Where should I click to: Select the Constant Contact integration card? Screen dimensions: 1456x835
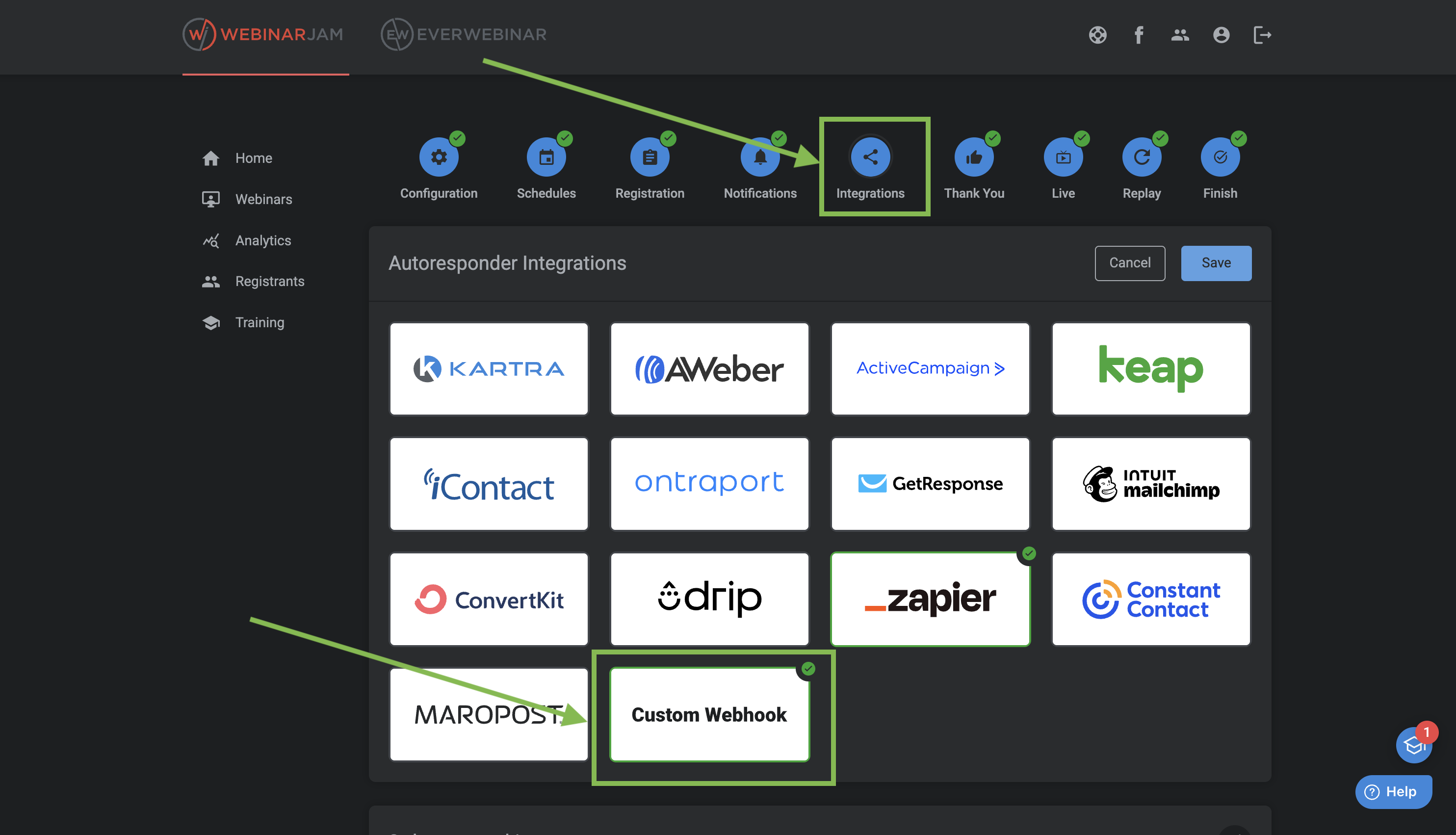click(x=1151, y=600)
